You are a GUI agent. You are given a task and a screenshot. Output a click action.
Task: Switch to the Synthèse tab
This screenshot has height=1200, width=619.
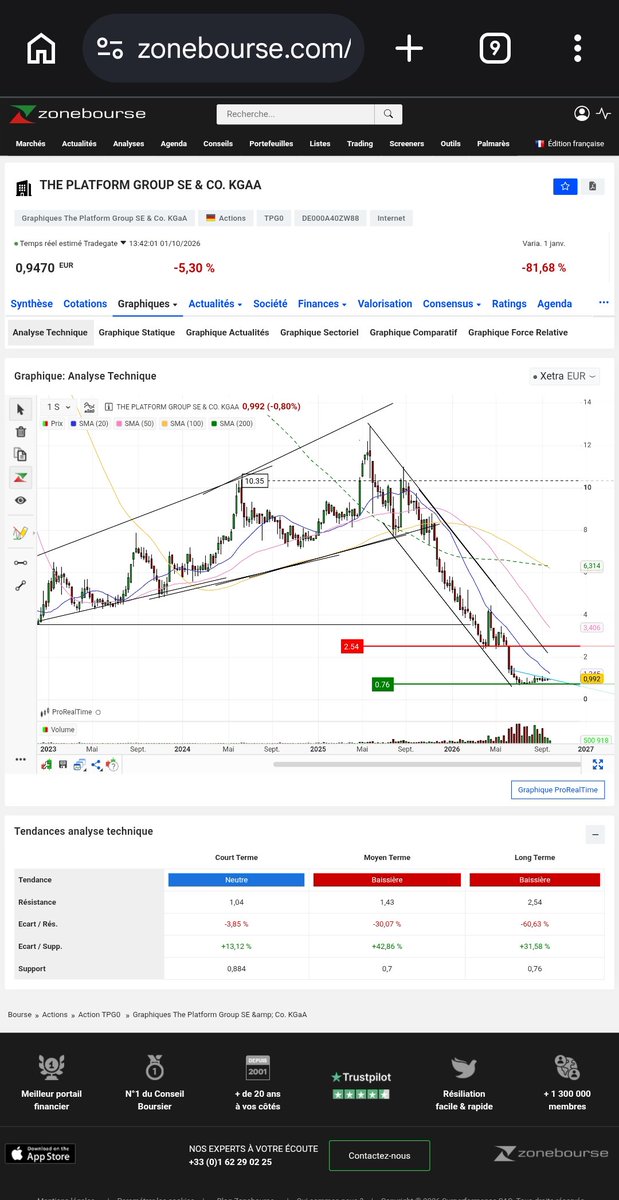click(32, 304)
